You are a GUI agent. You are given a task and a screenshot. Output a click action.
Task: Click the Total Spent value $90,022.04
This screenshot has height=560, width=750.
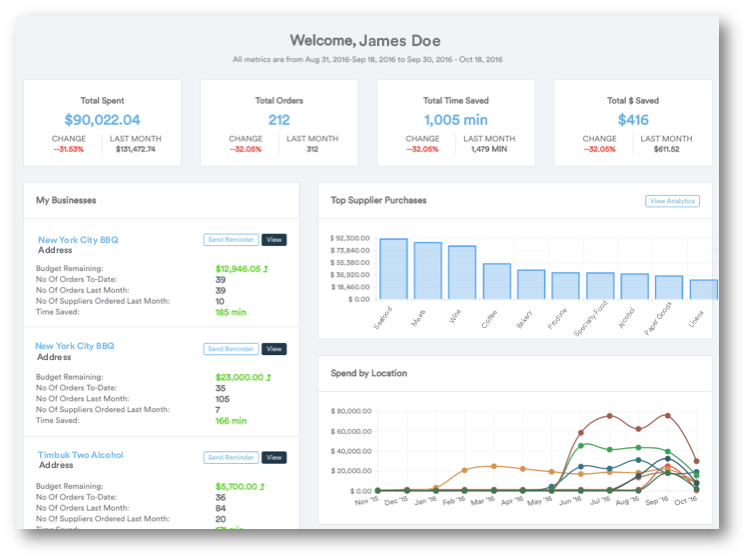coord(102,120)
